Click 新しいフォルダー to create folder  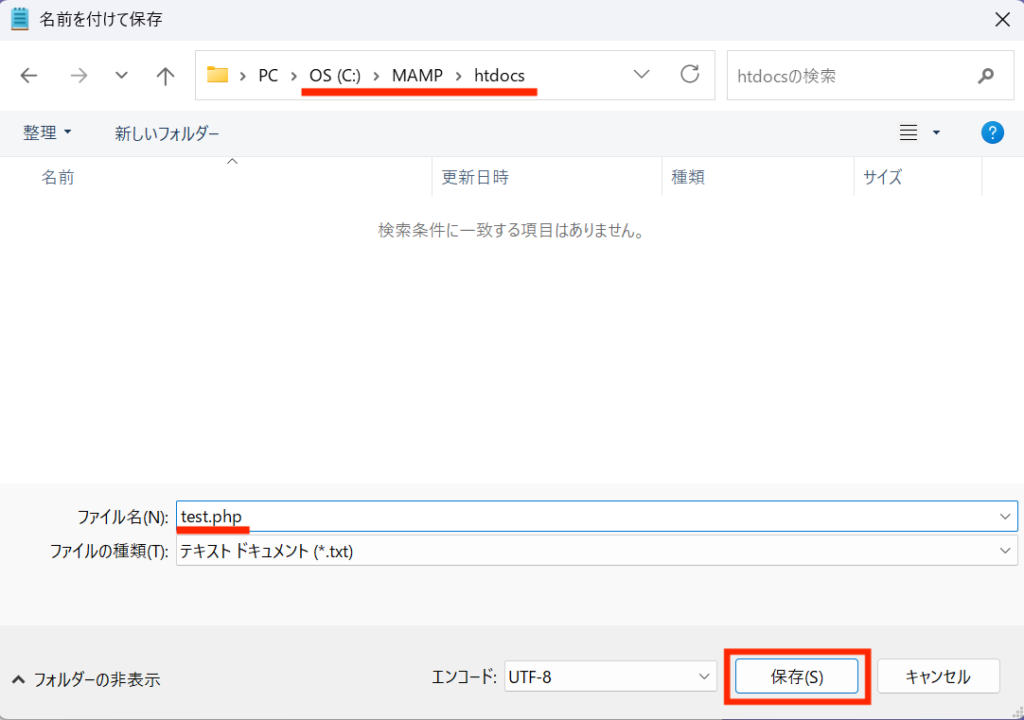[167, 133]
